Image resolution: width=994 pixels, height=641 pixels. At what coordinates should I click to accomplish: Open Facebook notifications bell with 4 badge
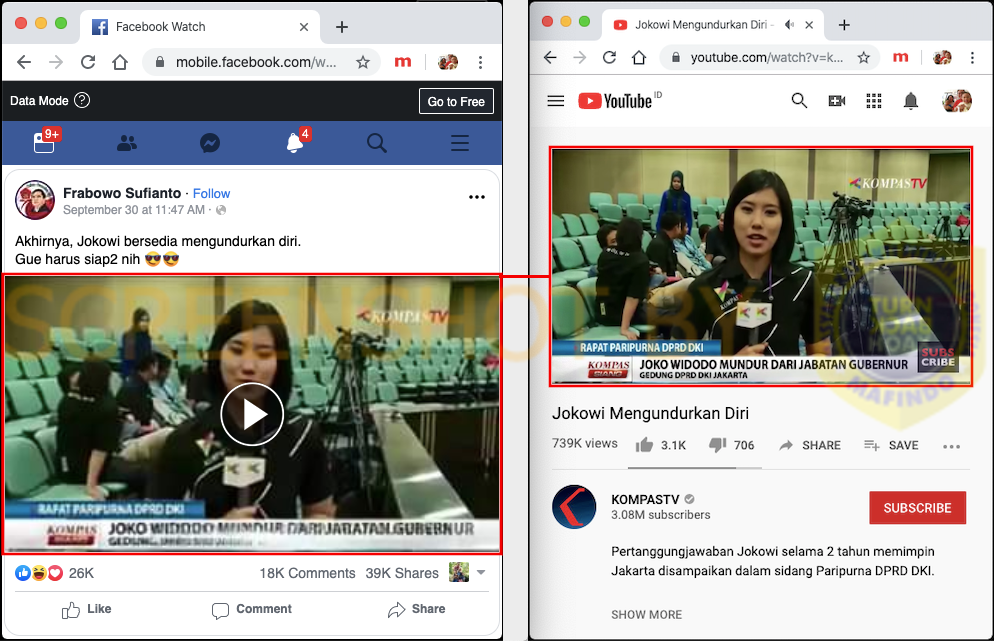click(x=296, y=141)
